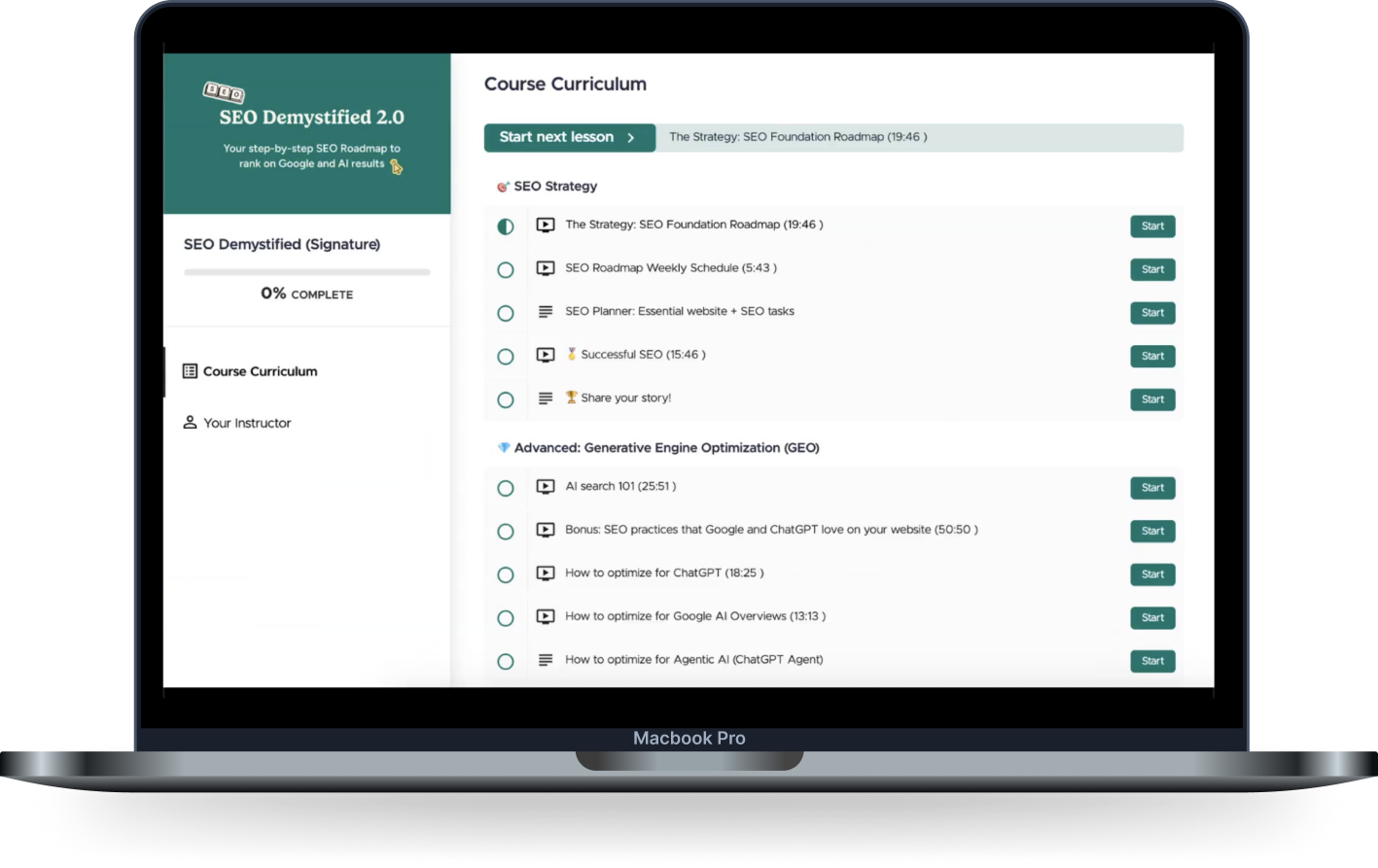1378x868 pixels.
Task: Open How to optimize for Agentic AI title
Action: tap(694, 660)
